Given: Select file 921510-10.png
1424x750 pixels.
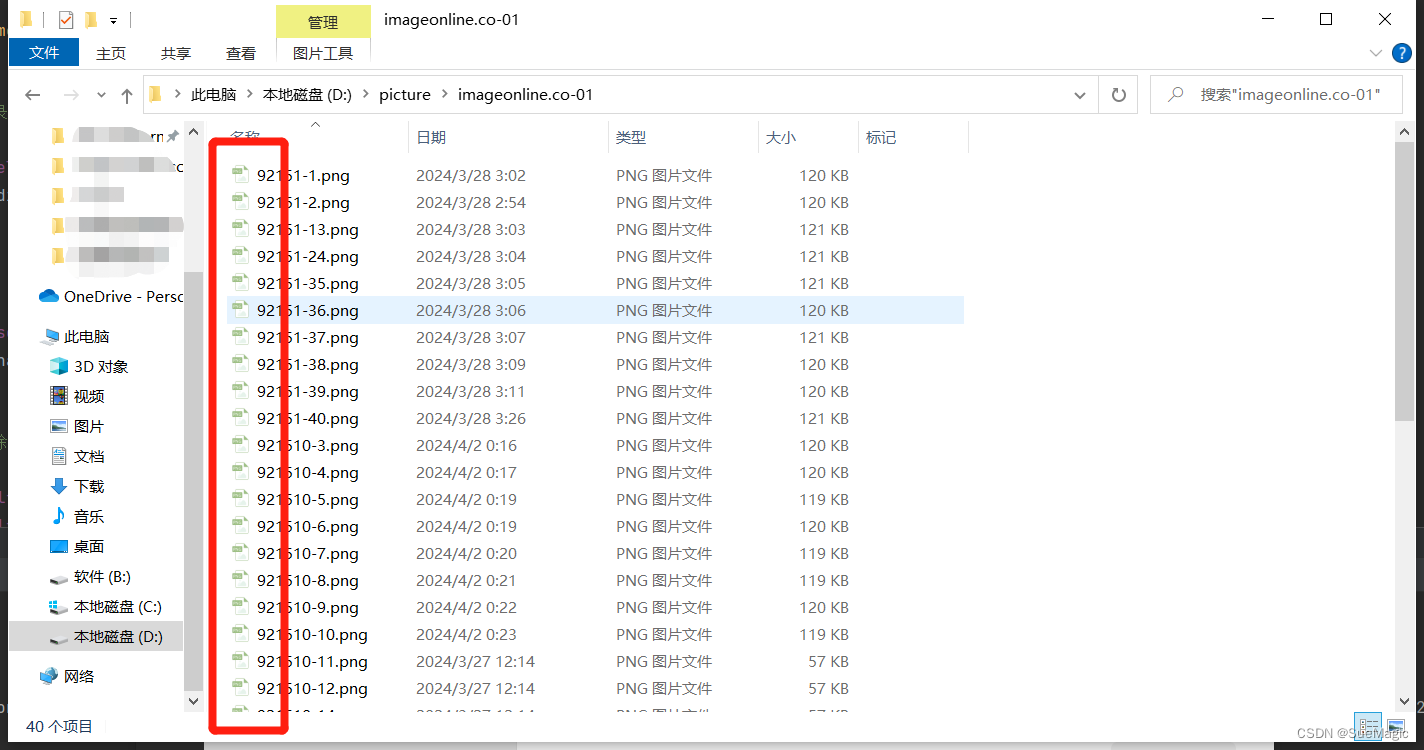Looking at the screenshot, I should 312,635.
